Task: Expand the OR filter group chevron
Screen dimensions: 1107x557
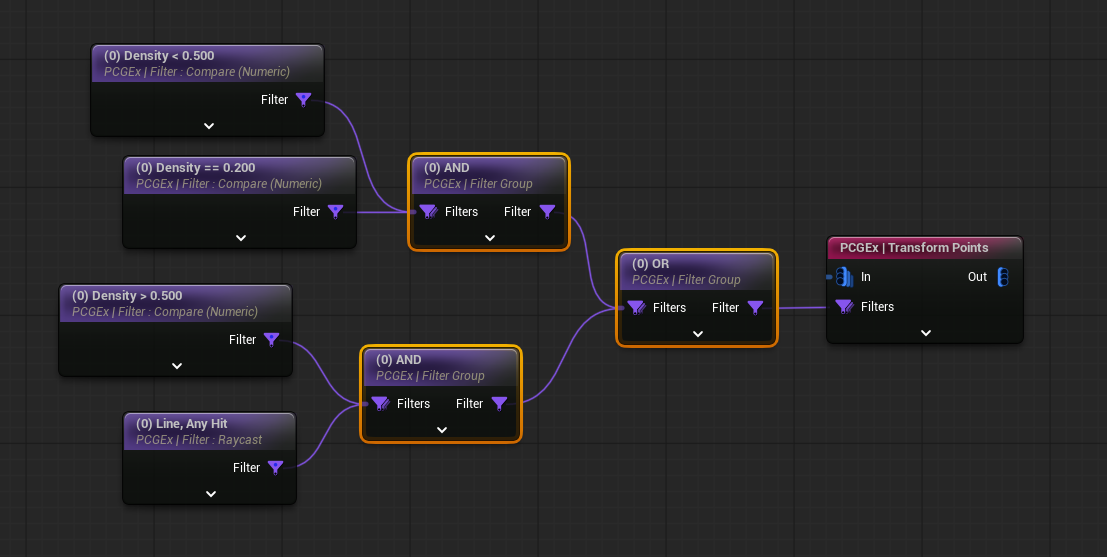Action: coord(697,334)
